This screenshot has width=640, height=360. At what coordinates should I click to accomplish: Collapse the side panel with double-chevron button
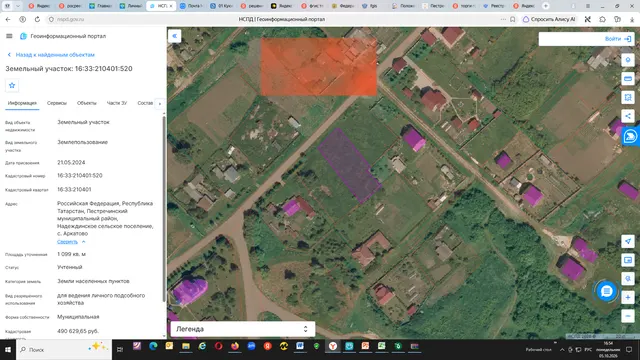point(175,36)
